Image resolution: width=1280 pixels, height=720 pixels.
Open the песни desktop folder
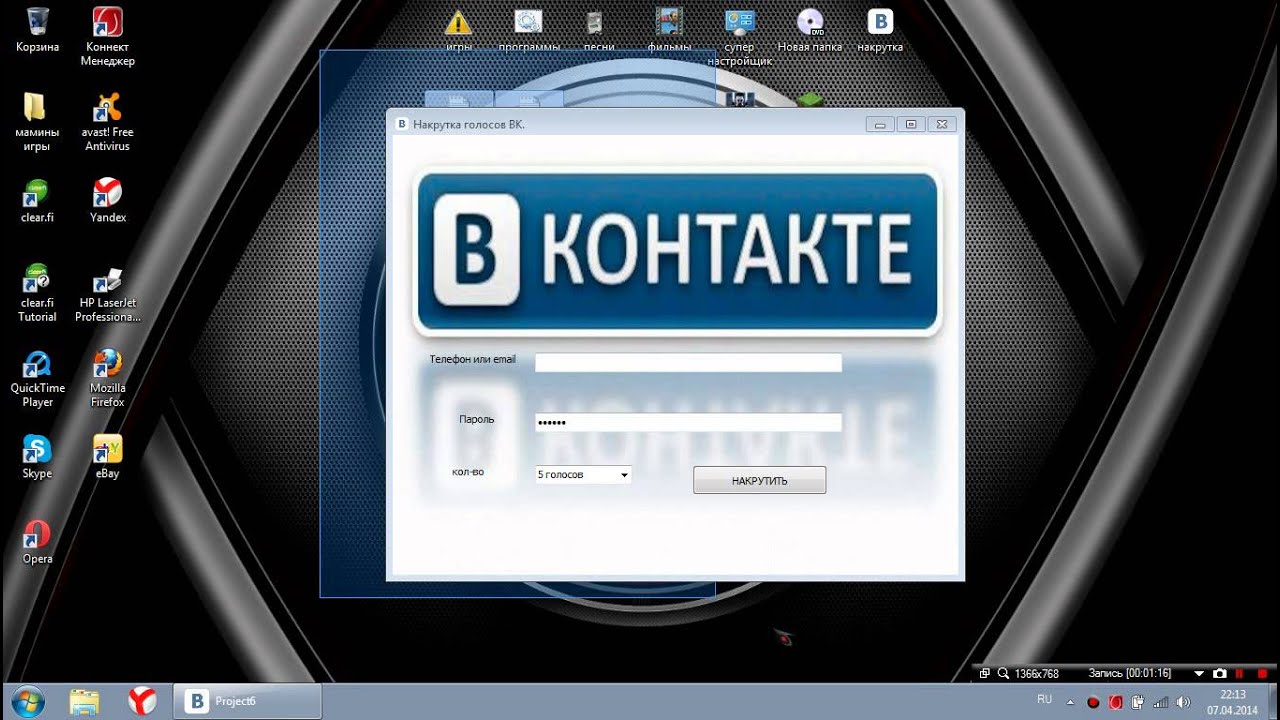599,30
